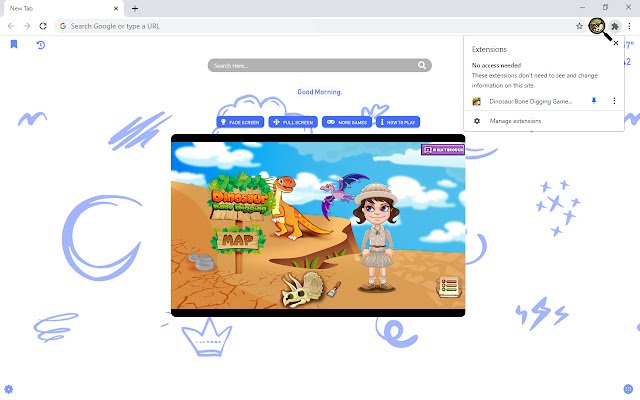This screenshot has width=640, height=400.
Task: Click the Dinosaur Bone Digging logo sign
Action: tap(240, 199)
